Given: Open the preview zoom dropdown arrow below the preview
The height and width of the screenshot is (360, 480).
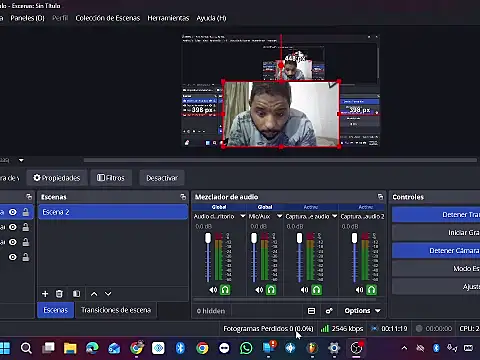Looking at the screenshot, I should (x=21, y=160).
